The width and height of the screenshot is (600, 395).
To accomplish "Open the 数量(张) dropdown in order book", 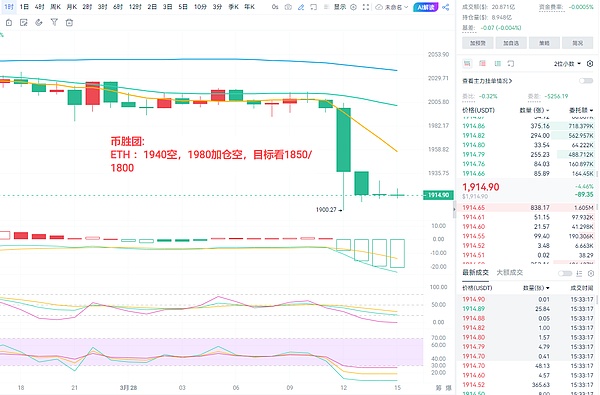I will click(x=534, y=110).
